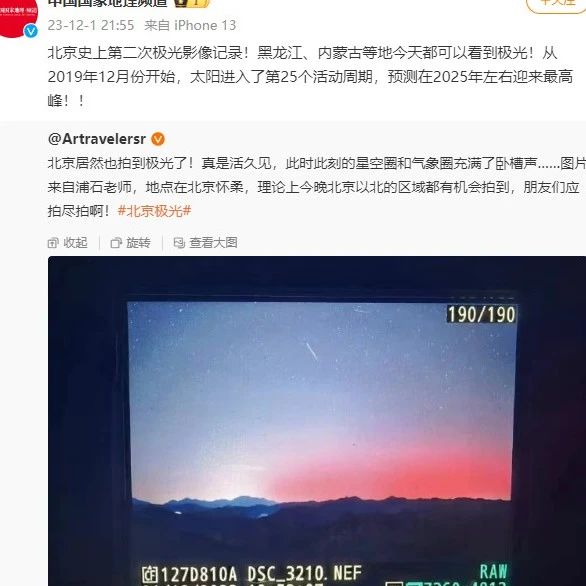Click the collapse icon beside 收起

point(53,243)
